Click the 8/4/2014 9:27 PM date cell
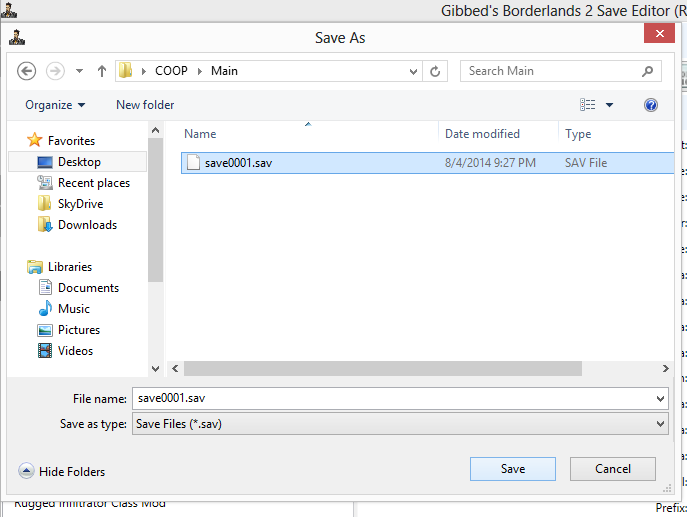Image resolution: width=687 pixels, height=517 pixels. pos(490,163)
